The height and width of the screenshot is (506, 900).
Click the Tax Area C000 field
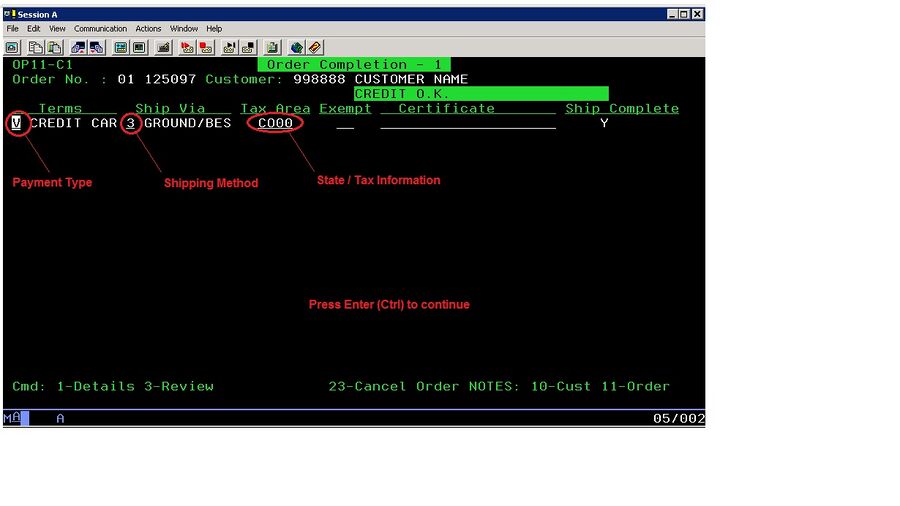tap(275, 123)
